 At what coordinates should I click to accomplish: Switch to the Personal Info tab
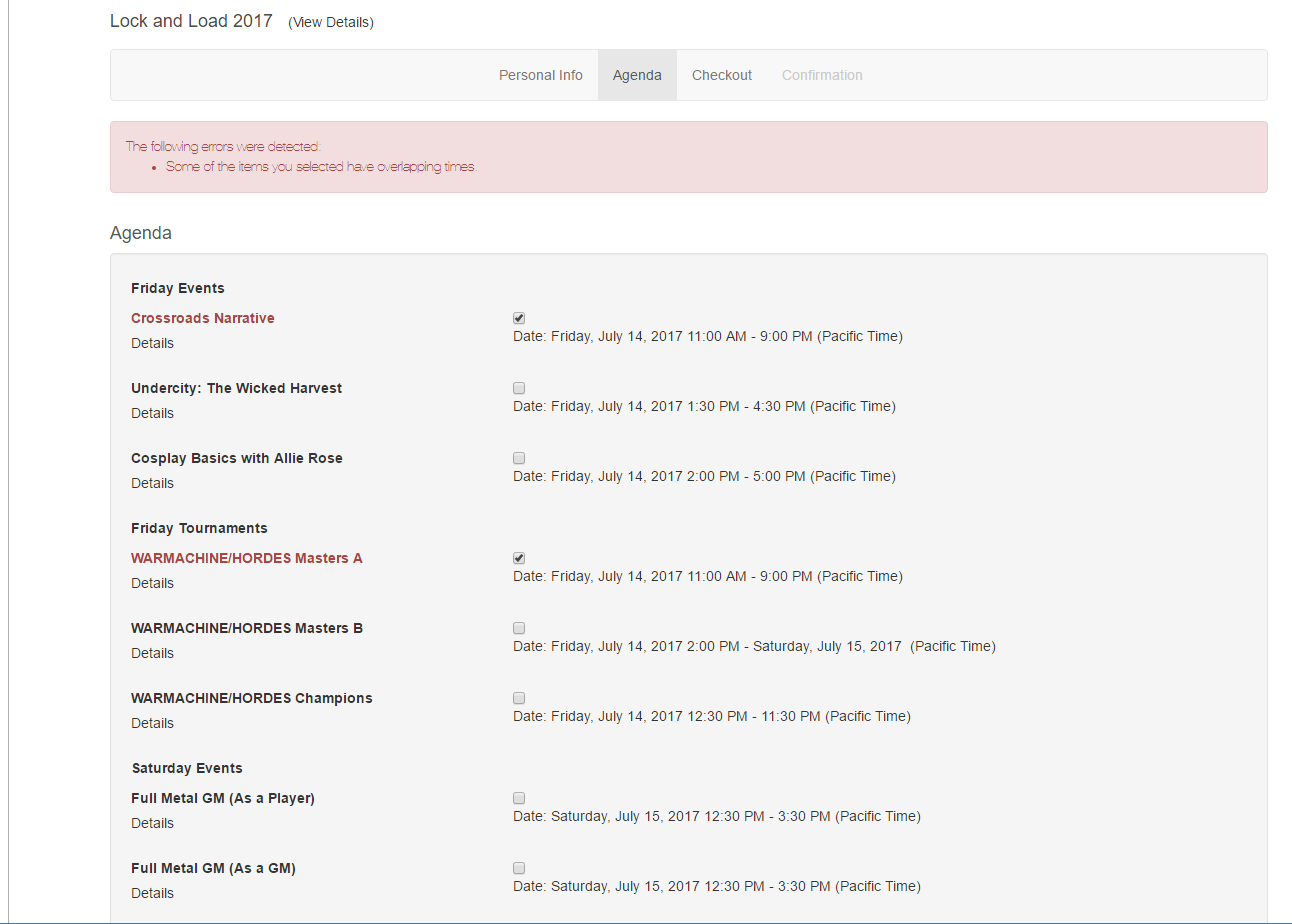coord(541,75)
